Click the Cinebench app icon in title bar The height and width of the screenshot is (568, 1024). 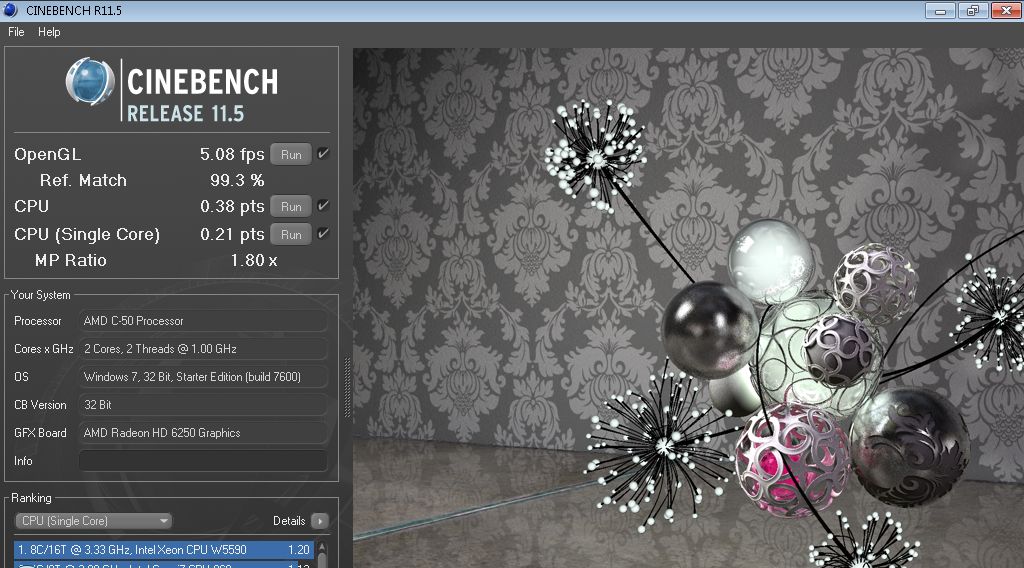pyautogui.click(x=10, y=10)
